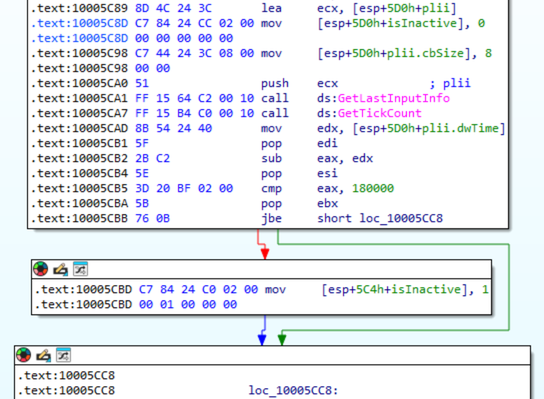Image resolution: width=544 pixels, height=399 pixels.
Task: Click opcode bytes 8B 54 24 40
Action: [173, 128]
